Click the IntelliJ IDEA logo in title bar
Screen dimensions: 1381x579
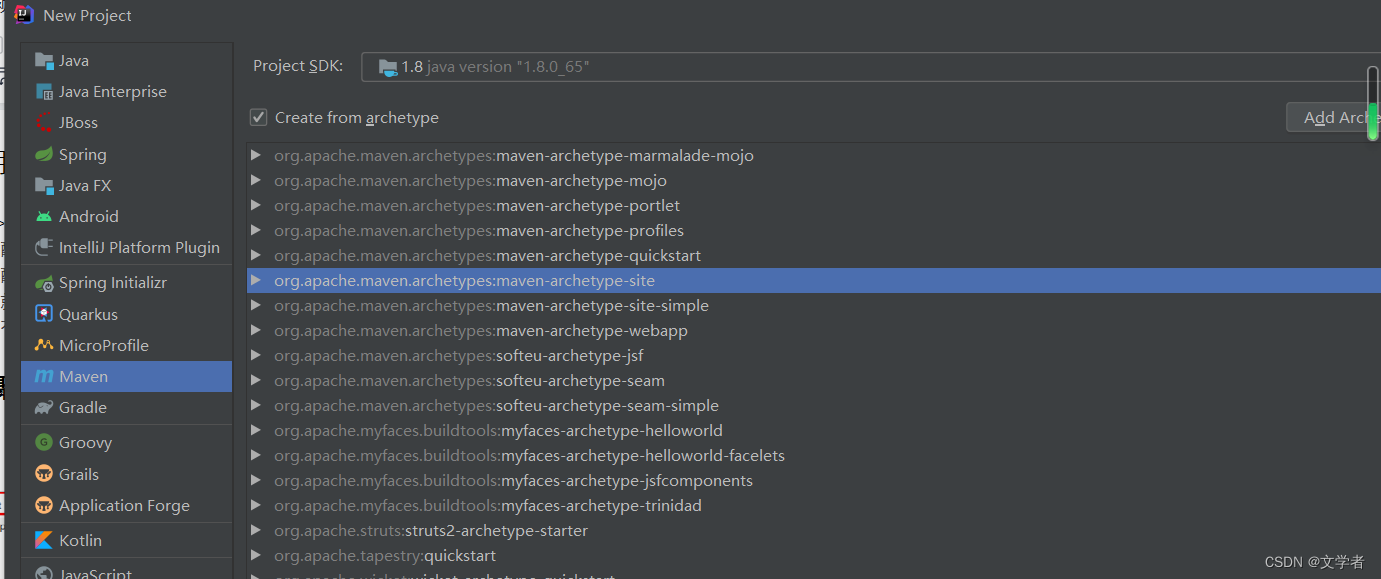[x=24, y=14]
